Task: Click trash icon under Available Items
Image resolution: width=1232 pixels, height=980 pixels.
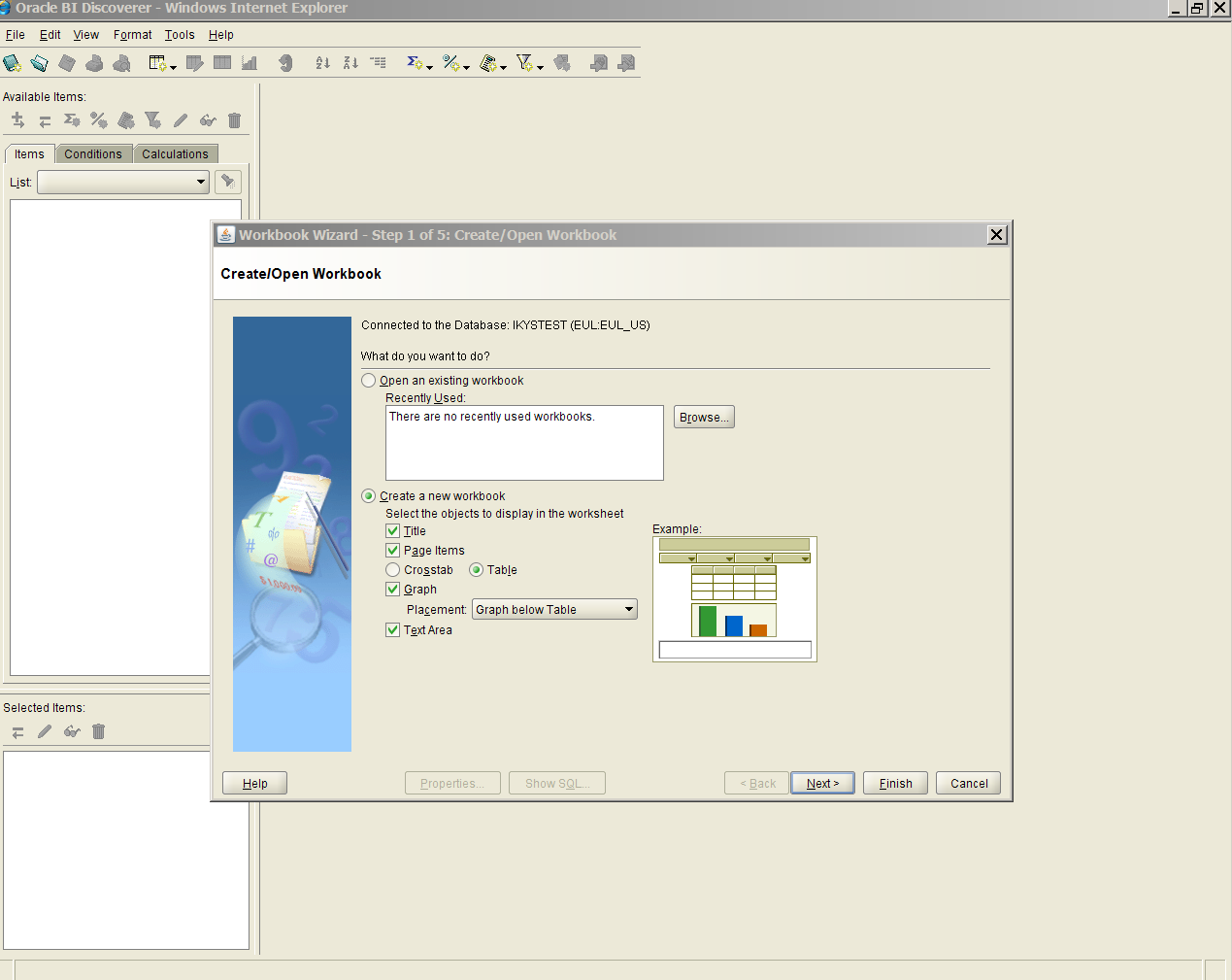Action: (234, 120)
